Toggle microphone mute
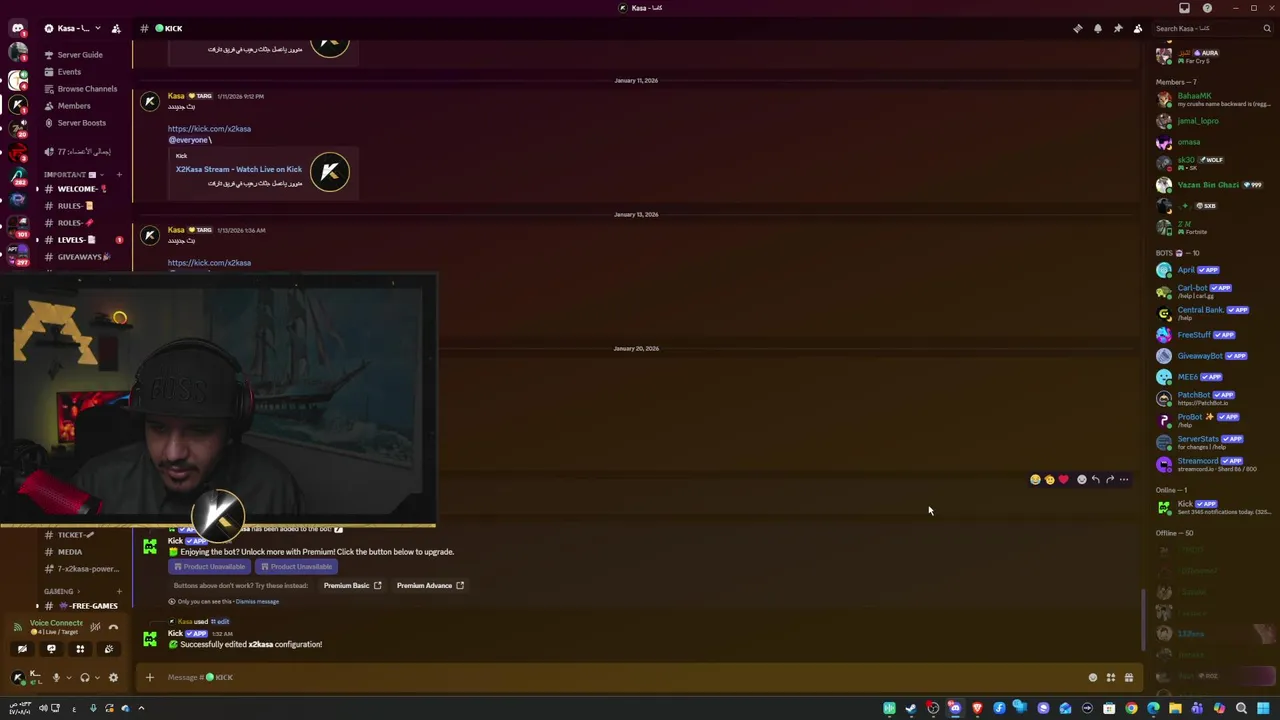Image resolution: width=1280 pixels, height=720 pixels. click(56, 677)
